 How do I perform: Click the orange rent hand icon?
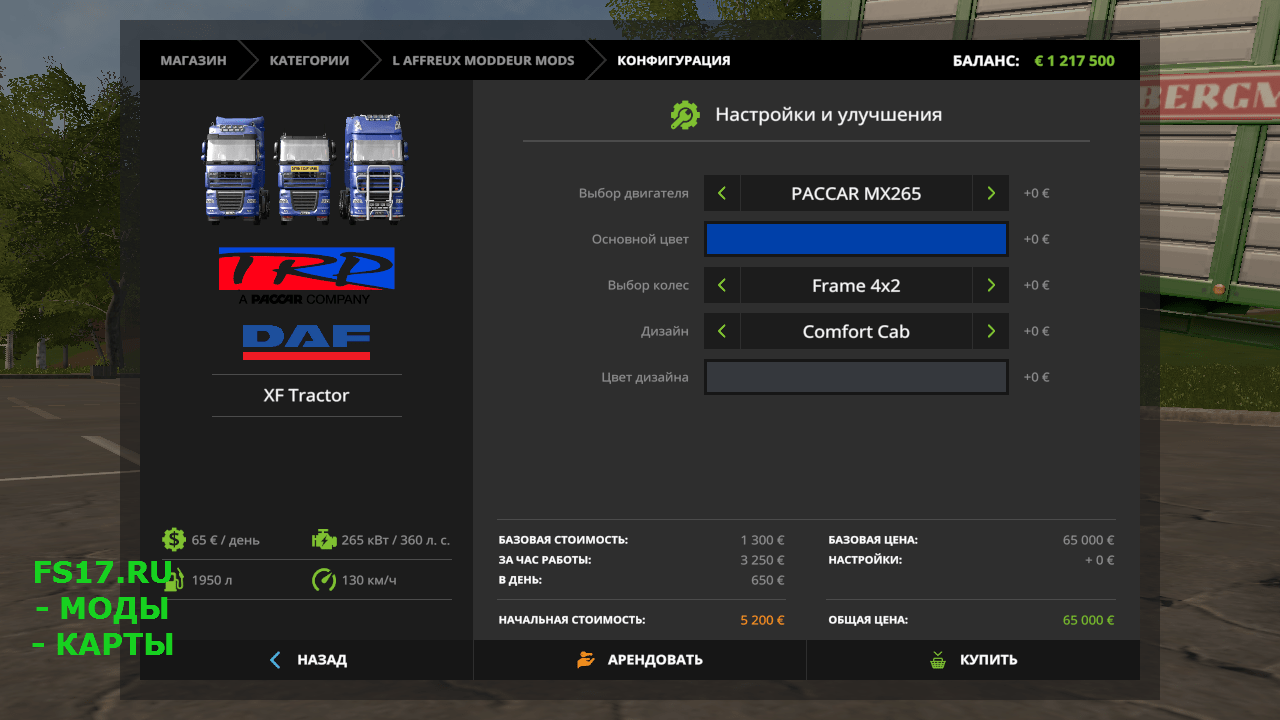[x=586, y=660]
